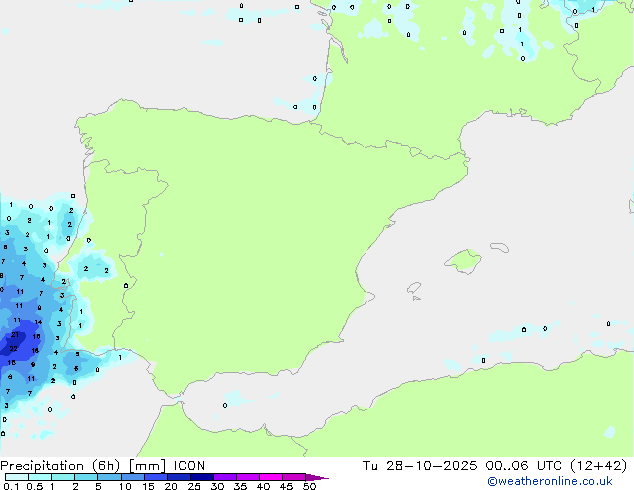
Task: Click the 10–15 mm legend color swatch
Action: point(133,477)
